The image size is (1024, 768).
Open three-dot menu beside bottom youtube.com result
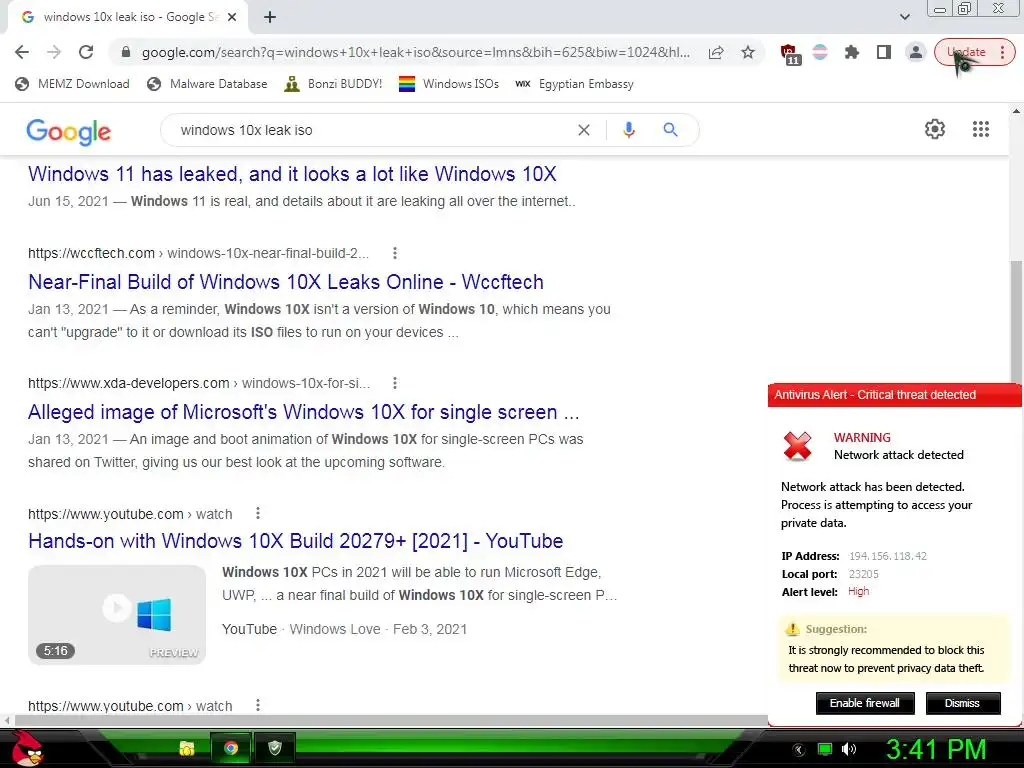click(x=258, y=705)
